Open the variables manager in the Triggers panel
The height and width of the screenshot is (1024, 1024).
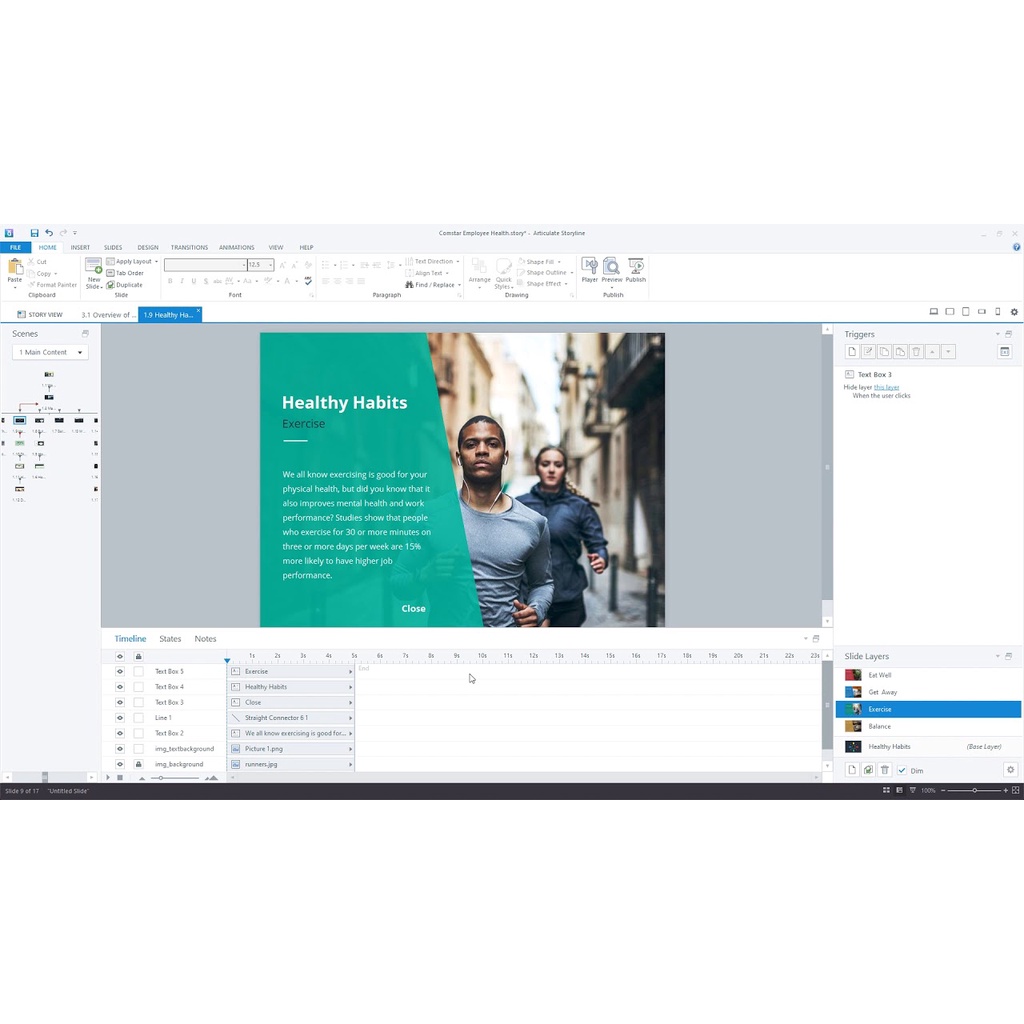pyautogui.click(x=1005, y=352)
